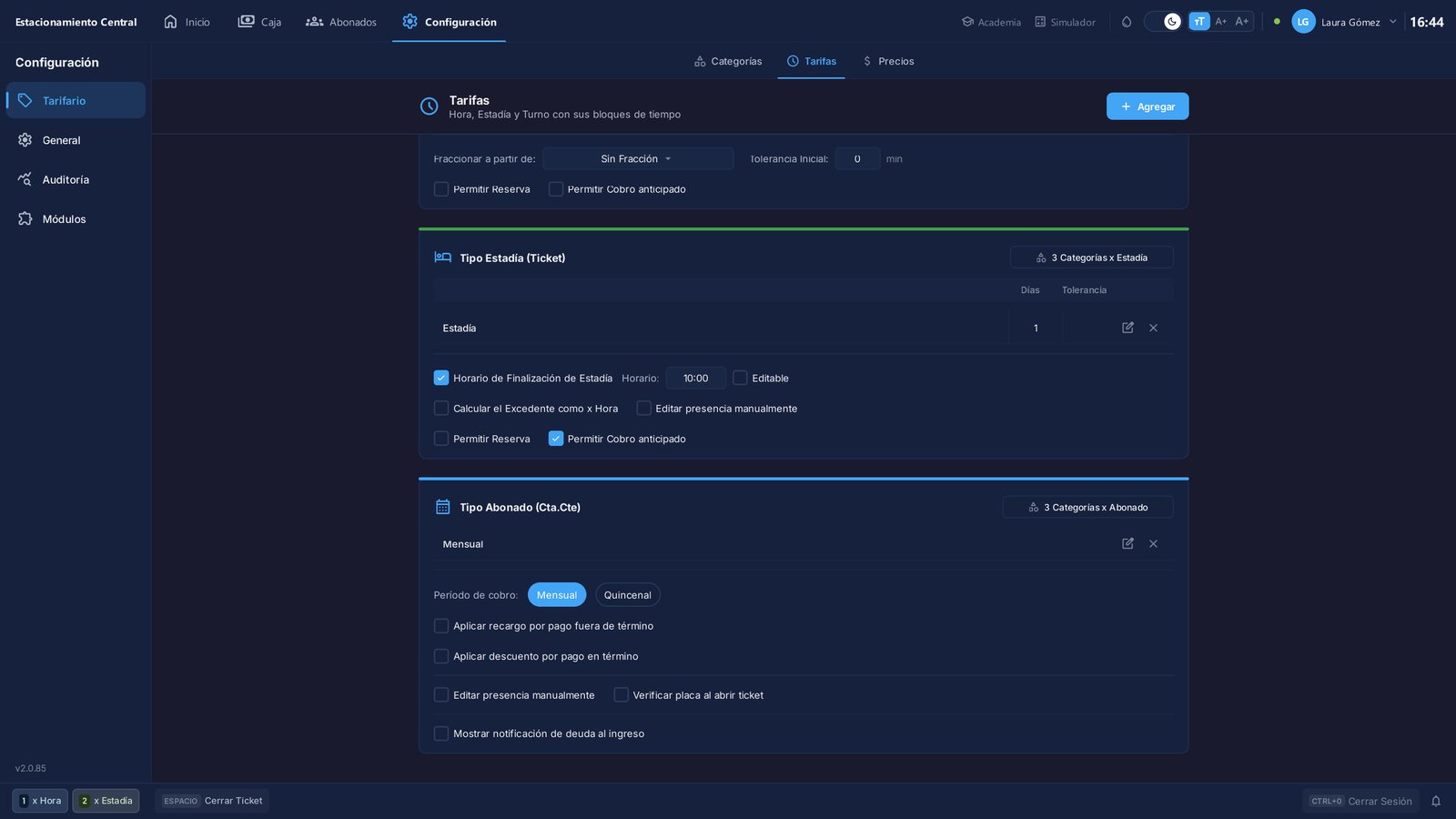Click the notifications bell icon
Viewport: 1456px width, 819px height.
[x=1436, y=801]
